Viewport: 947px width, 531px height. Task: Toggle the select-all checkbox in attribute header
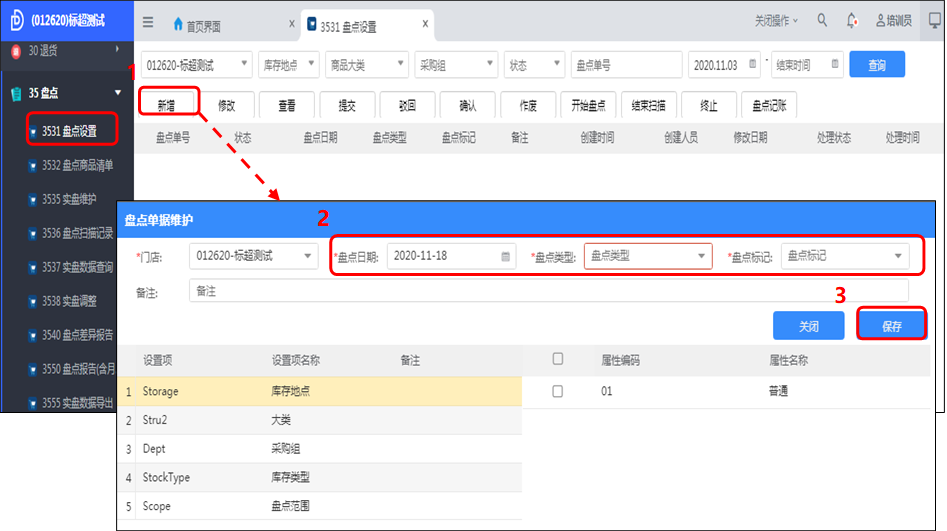(x=558, y=359)
